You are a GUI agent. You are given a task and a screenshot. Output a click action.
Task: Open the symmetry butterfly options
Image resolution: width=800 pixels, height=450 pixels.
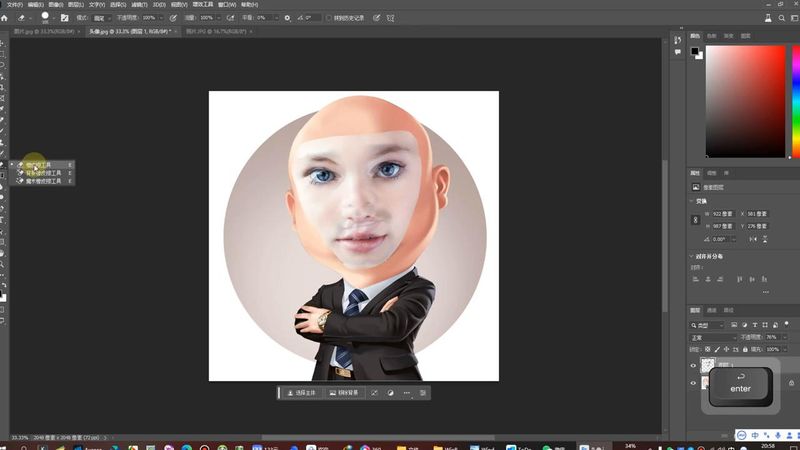coord(390,18)
